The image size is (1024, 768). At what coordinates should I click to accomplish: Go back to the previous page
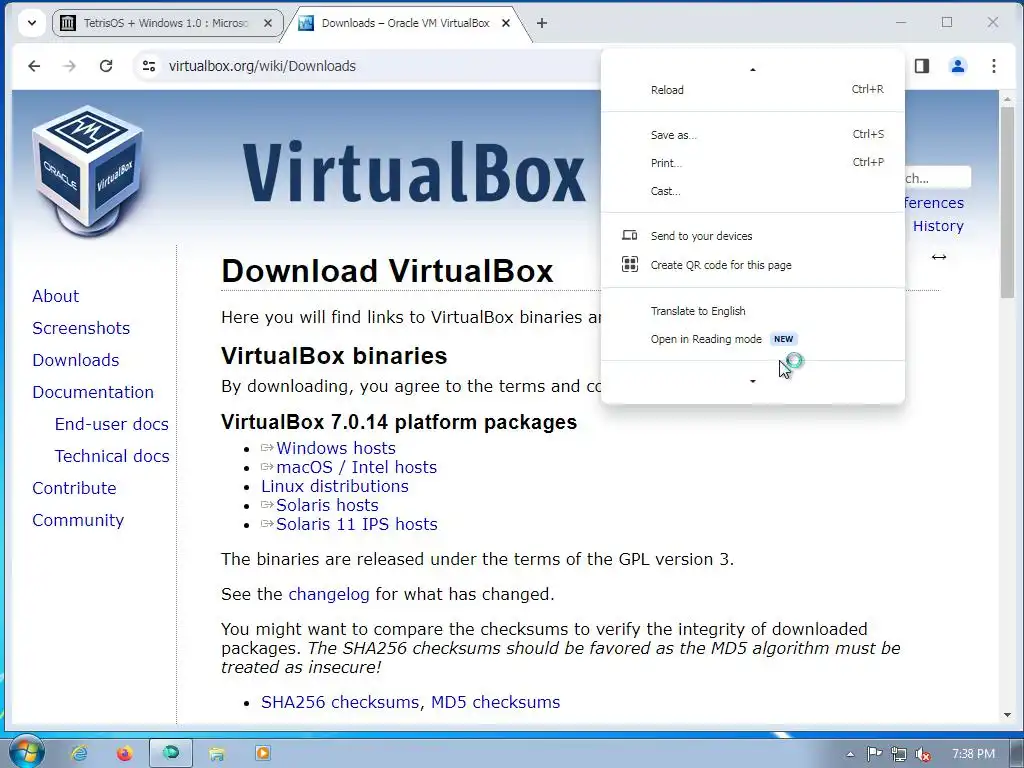click(x=34, y=66)
